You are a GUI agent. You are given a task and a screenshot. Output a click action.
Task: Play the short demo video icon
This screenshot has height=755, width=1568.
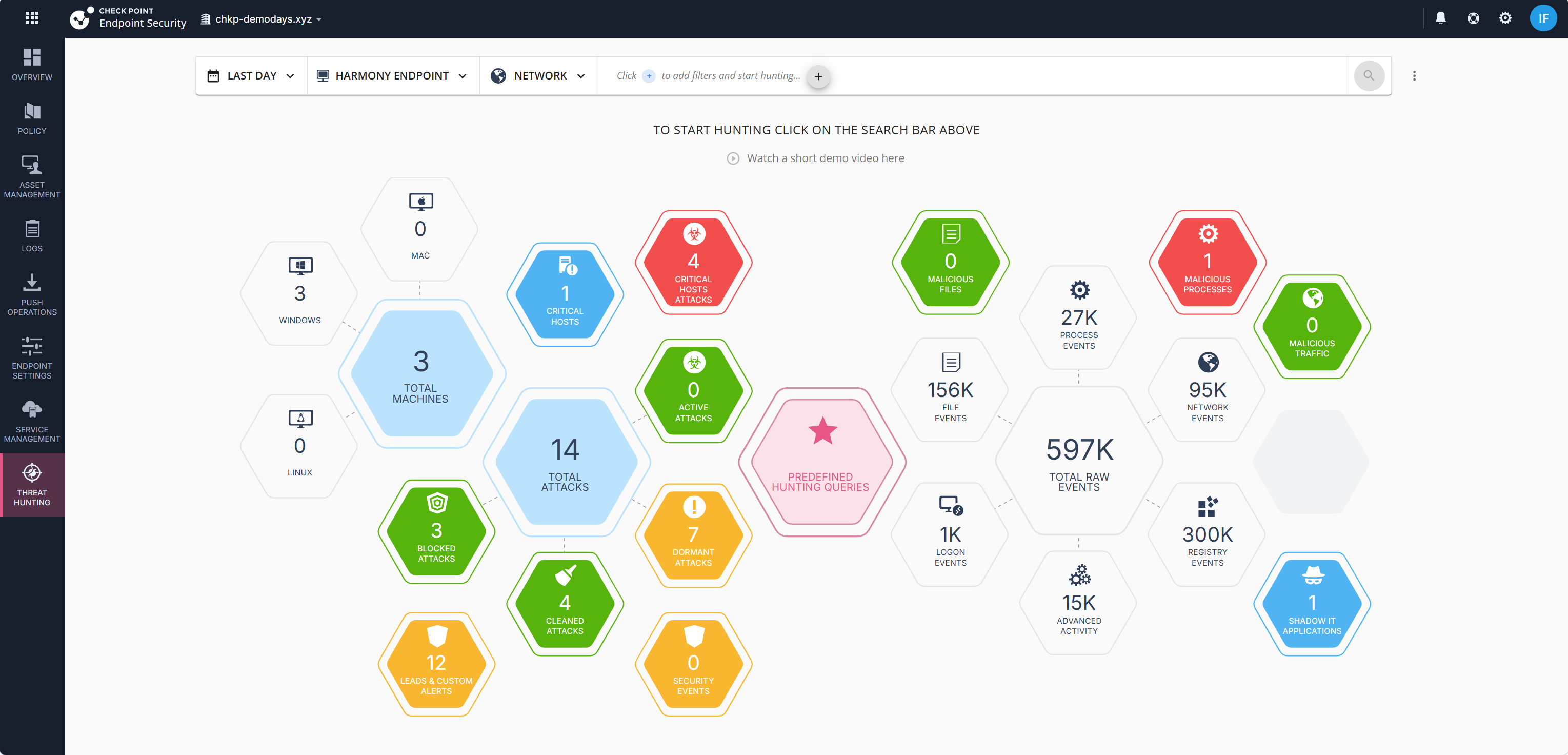(733, 158)
